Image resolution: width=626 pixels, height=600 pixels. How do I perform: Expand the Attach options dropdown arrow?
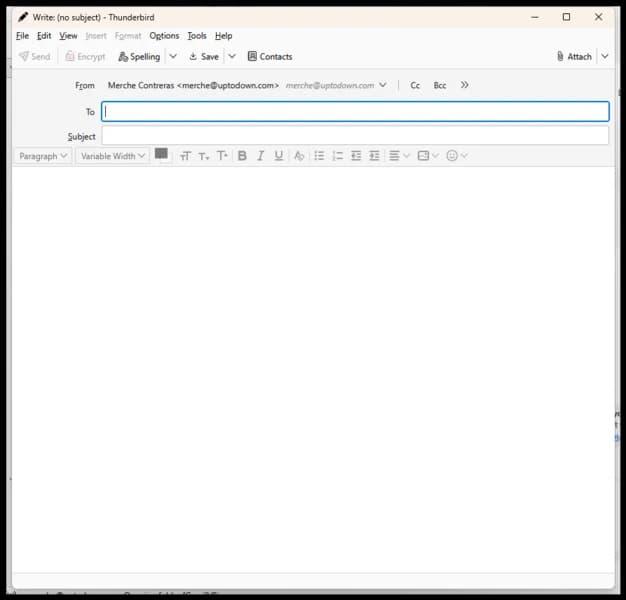(605, 56)
